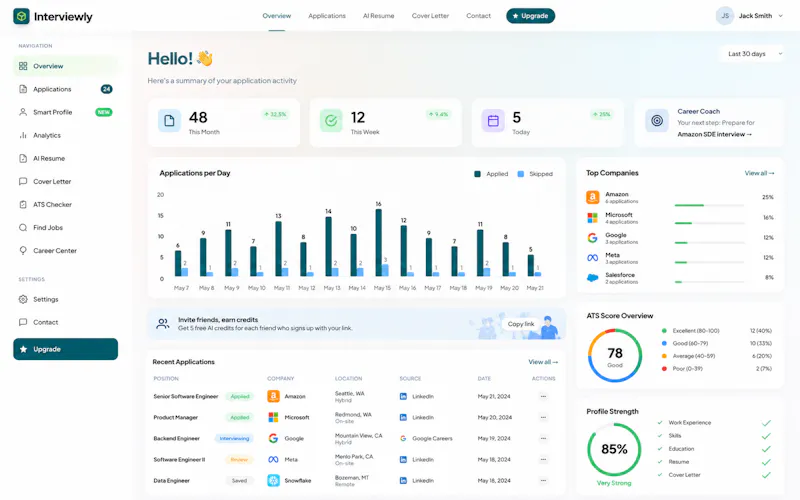Screen dimensions: 800x500
Task: Open Smart Profile in the sidebar
Action: 65,112
